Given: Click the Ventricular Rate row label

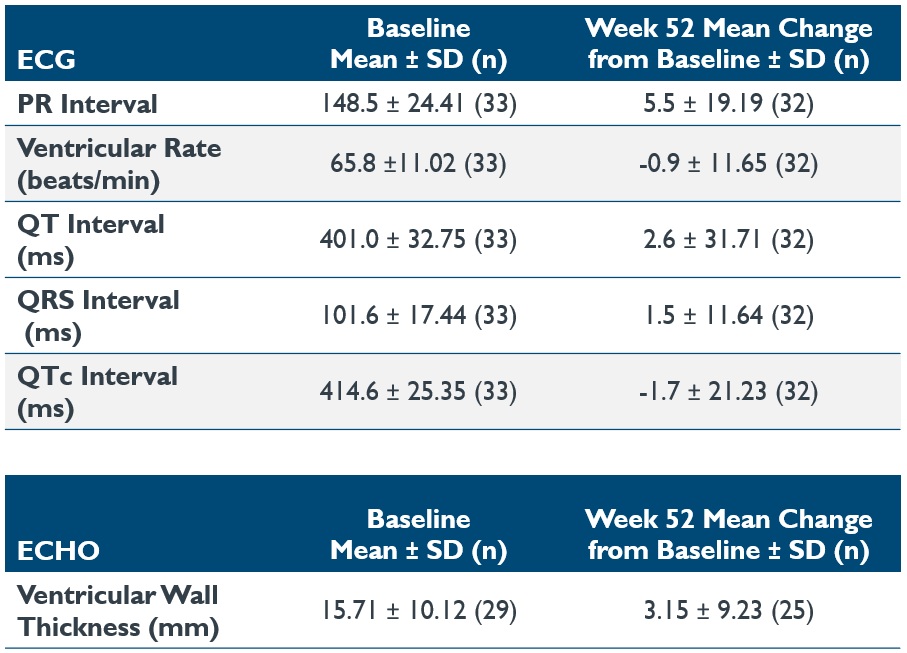Looking at the screenshot, I should 118,163.
